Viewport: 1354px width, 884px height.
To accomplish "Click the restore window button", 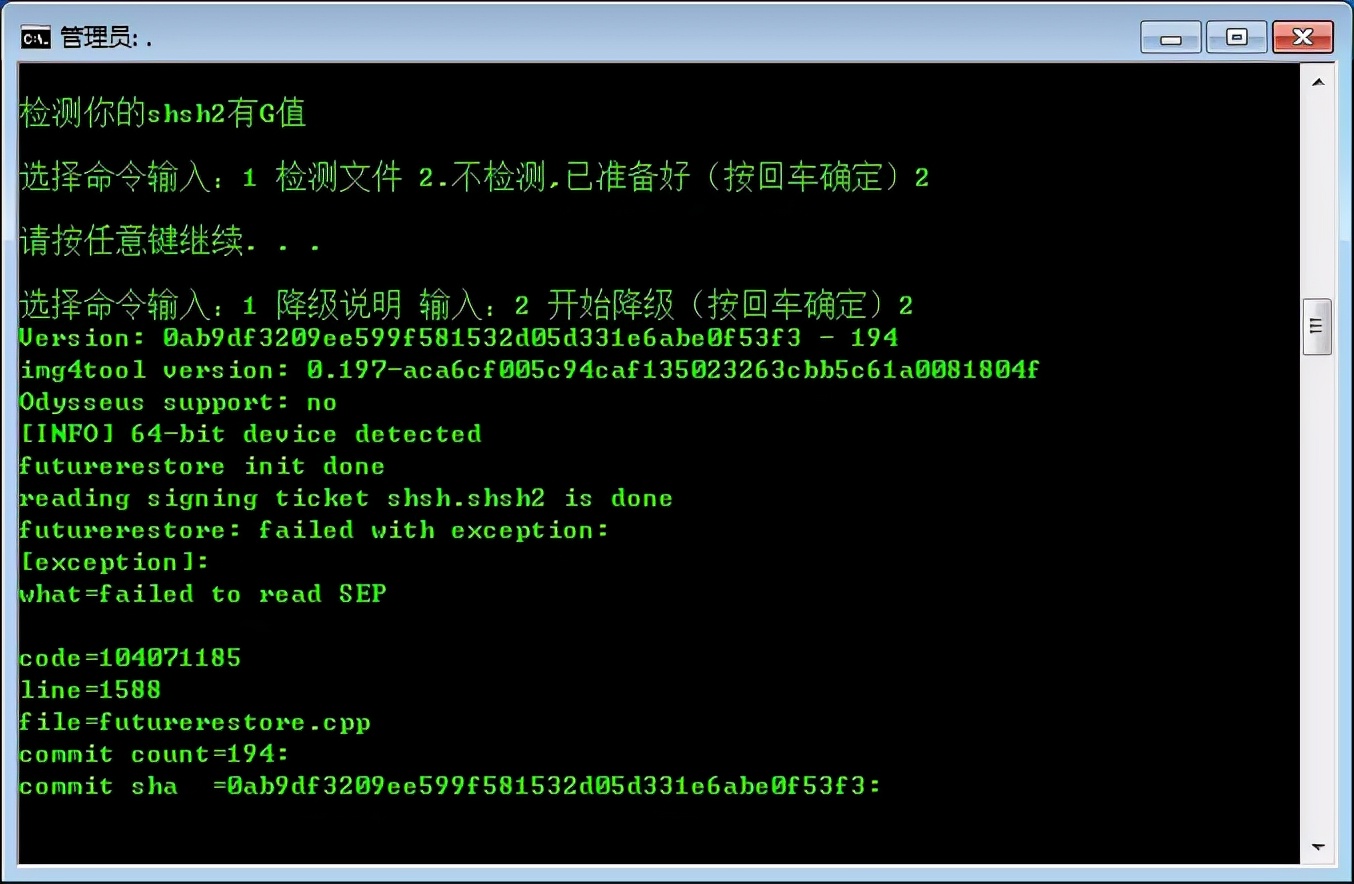I will (1235, 36).
